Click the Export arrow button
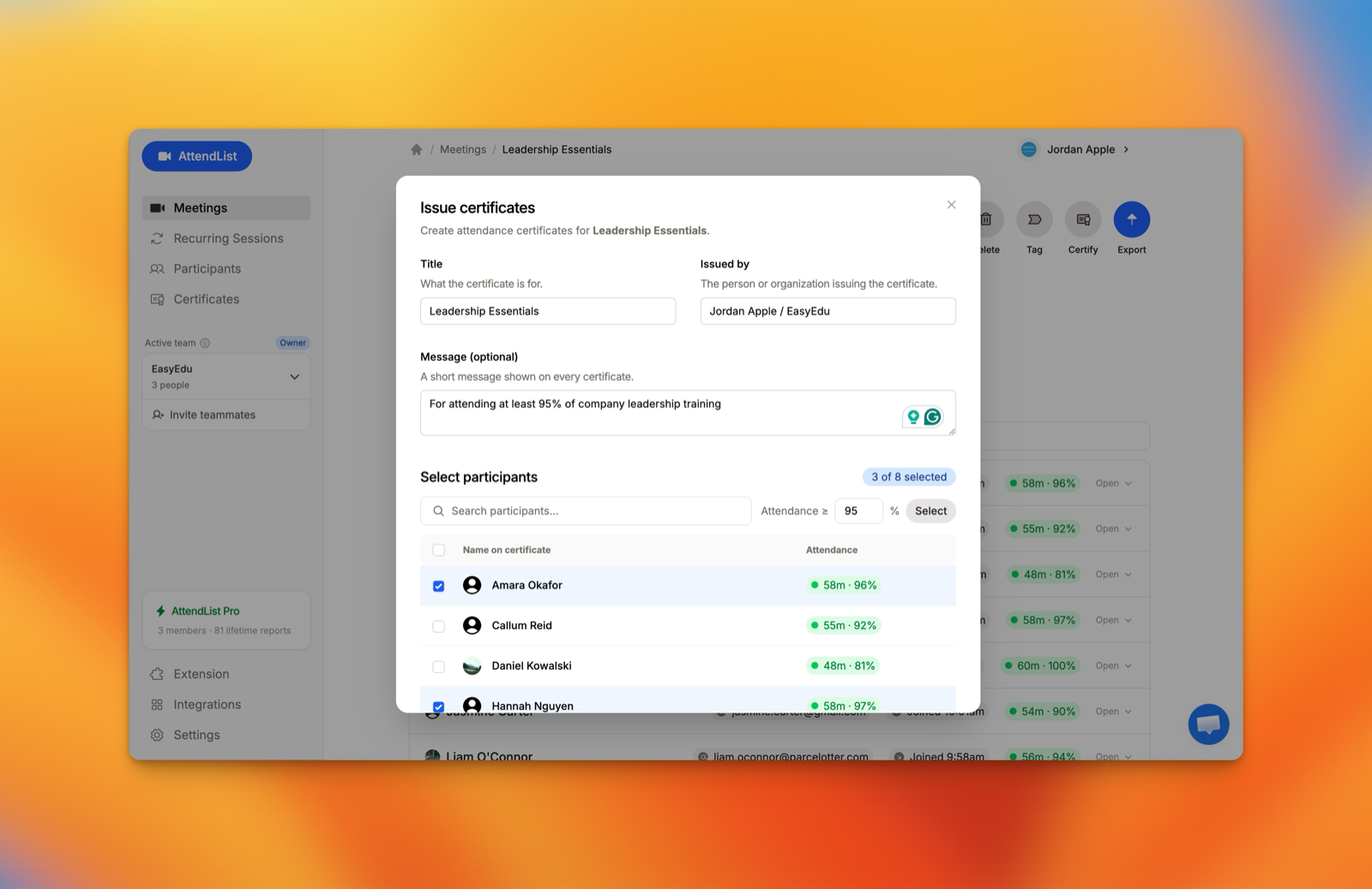The image size is (1372, 889). pos(1132,219)
